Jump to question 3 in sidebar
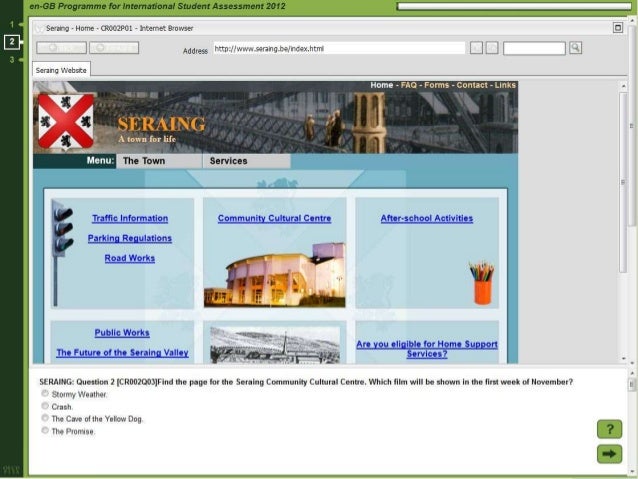Screen dimensions: 638x479 click(x=12, y=59)
